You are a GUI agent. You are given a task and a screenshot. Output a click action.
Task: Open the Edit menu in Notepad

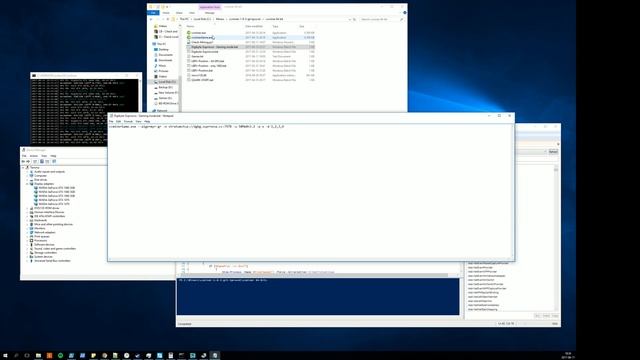pos(118,121)
